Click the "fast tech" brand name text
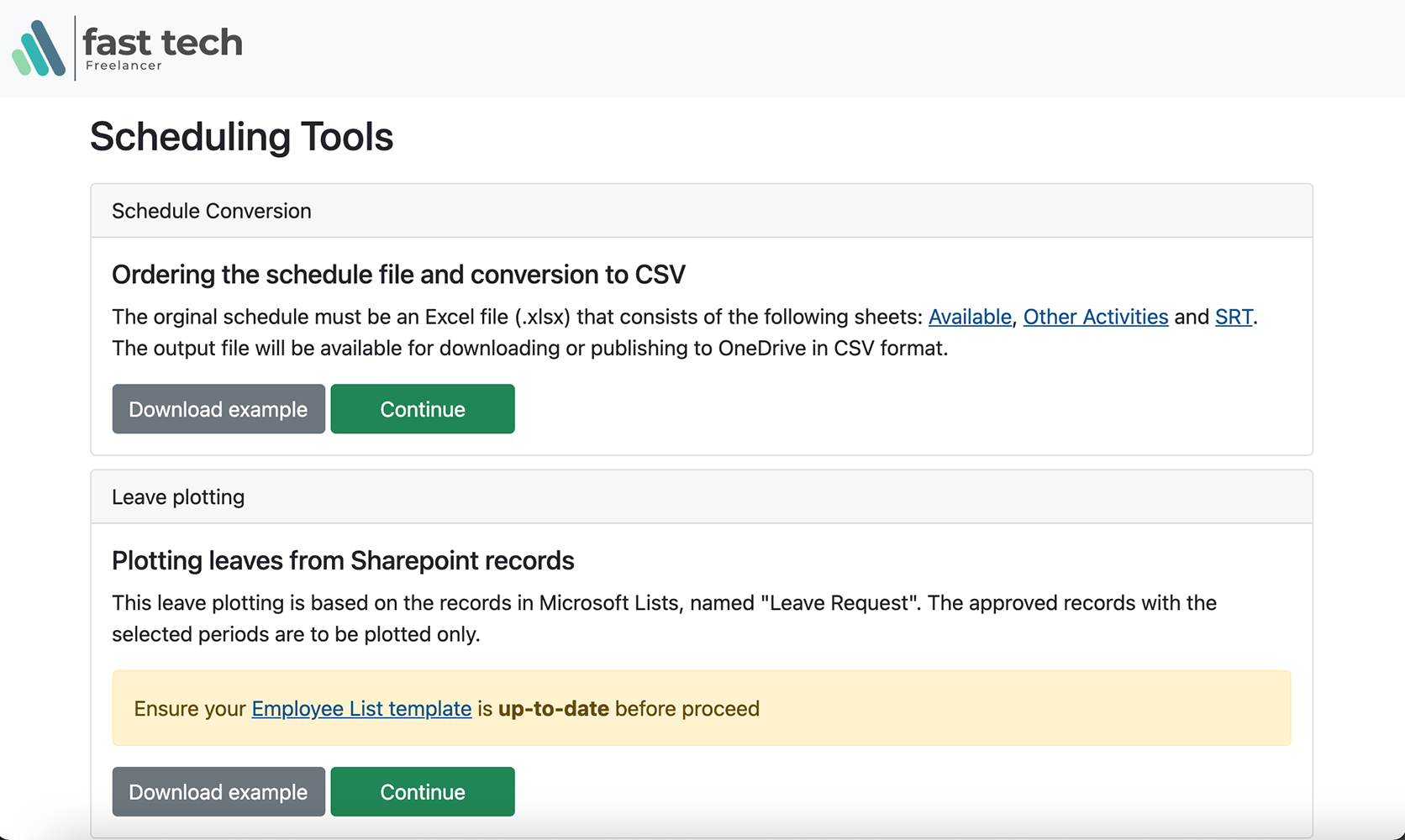This screenshot has height=840, width=1405. pyautogui.click(x=162, y=41)
